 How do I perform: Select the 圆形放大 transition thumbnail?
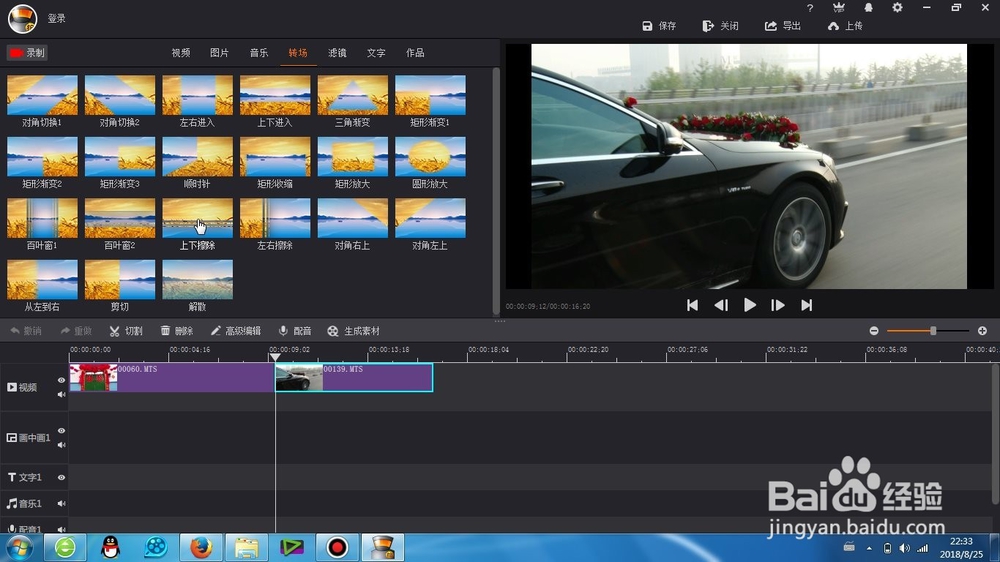point(430,156)
